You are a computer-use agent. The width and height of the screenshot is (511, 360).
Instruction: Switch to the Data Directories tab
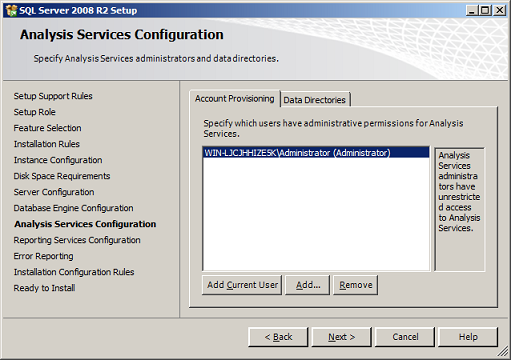click(x=315, y=100)
